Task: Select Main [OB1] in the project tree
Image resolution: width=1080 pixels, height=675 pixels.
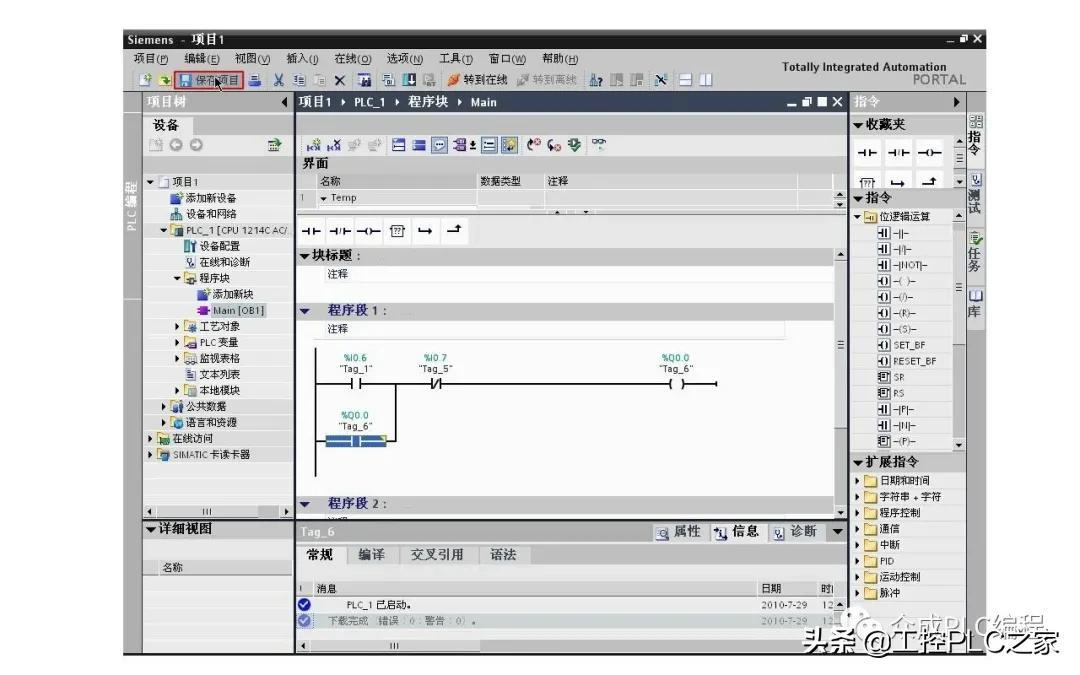Action: 238,311
